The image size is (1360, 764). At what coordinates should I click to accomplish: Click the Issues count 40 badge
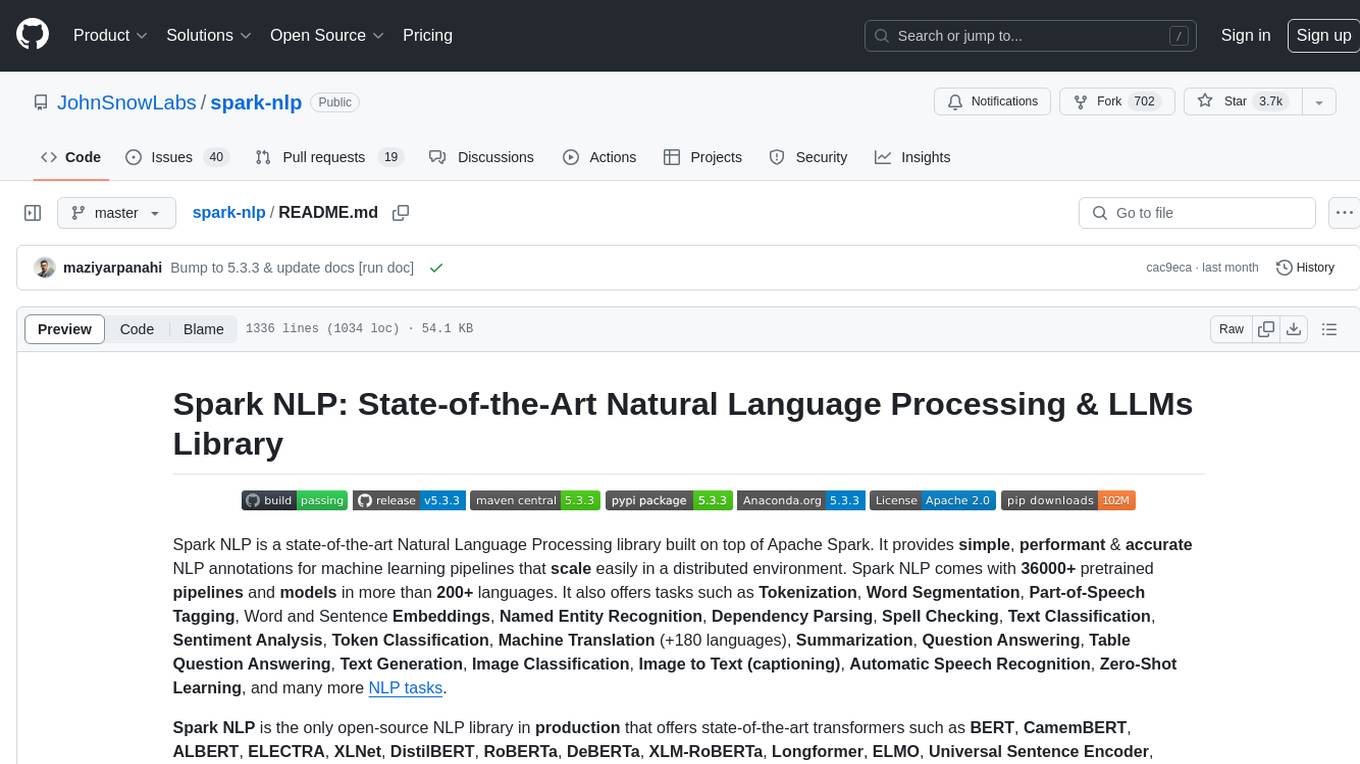[x=215, y=157]
